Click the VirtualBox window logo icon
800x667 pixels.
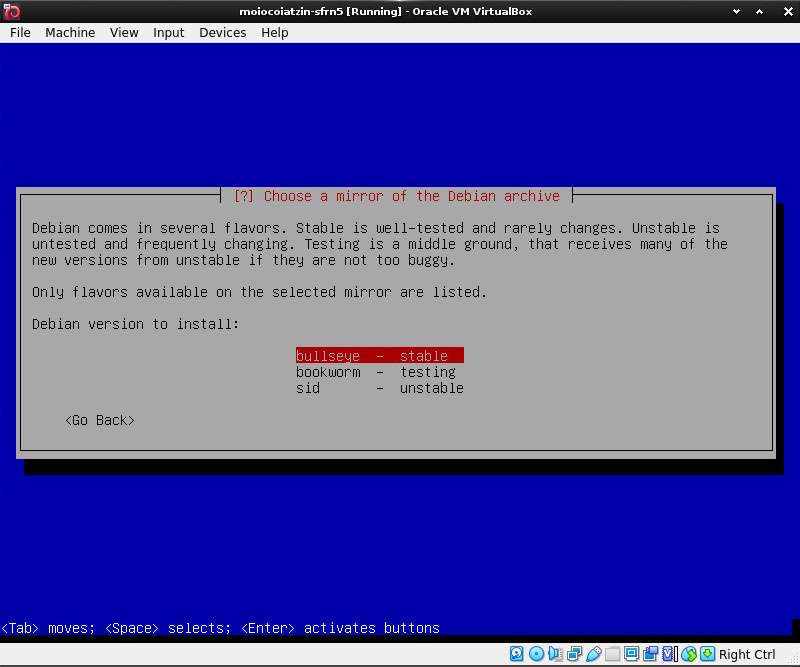[11, 11]
